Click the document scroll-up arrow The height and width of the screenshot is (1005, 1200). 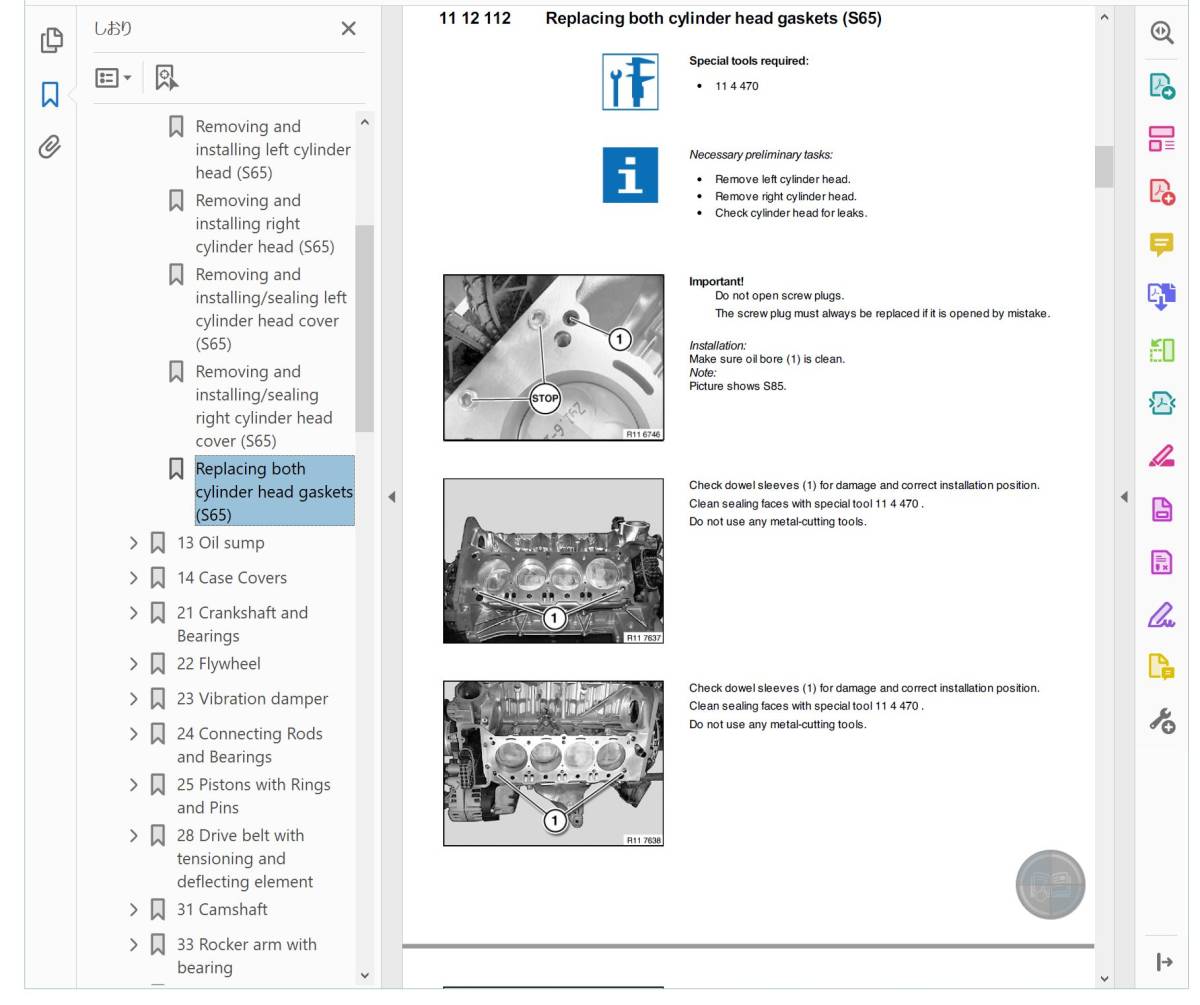(1104, 17)
